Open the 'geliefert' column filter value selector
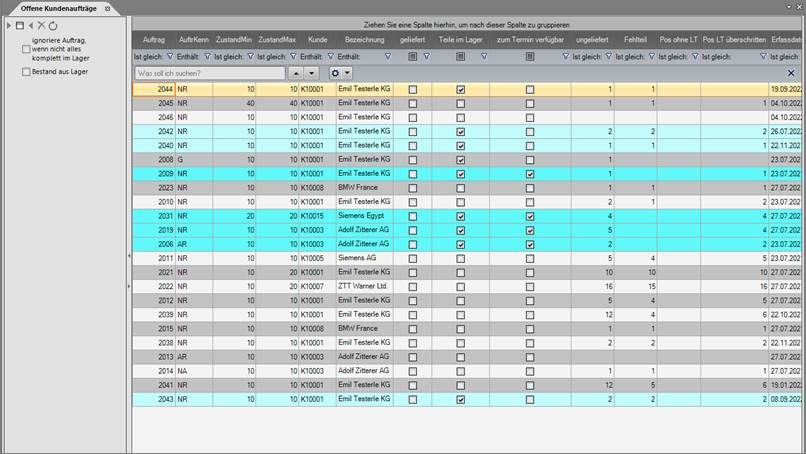Viewport: 806px width, 454px height. tap(413, 57)
